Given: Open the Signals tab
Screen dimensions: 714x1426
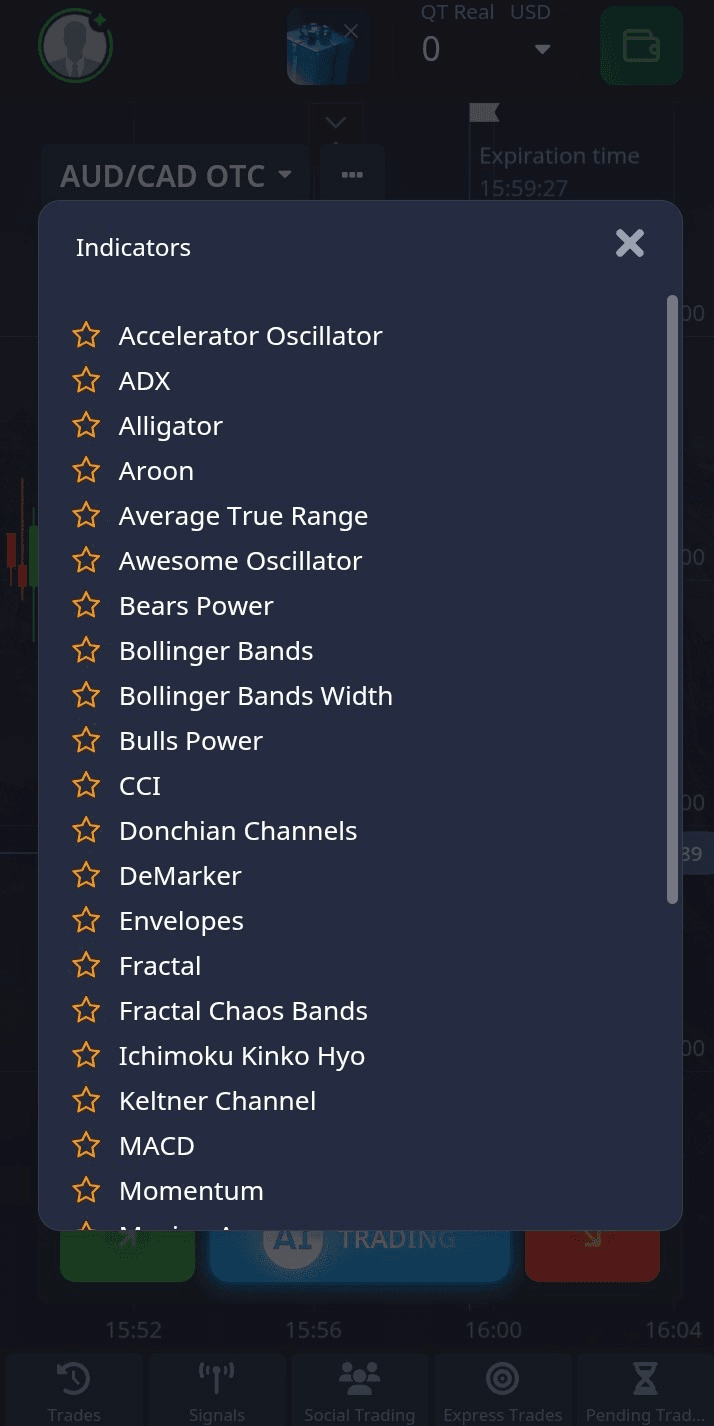Looking at the screenshot, I should [217, 1388].
